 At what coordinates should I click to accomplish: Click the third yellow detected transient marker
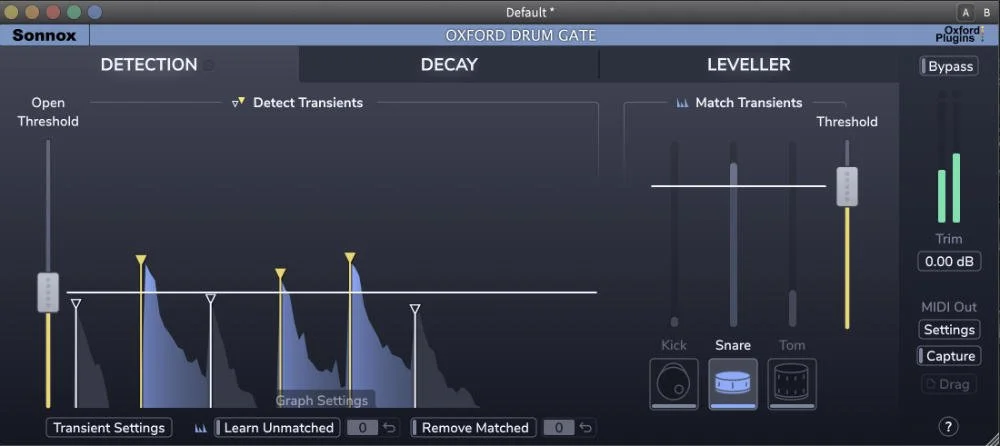pos(349,258)
